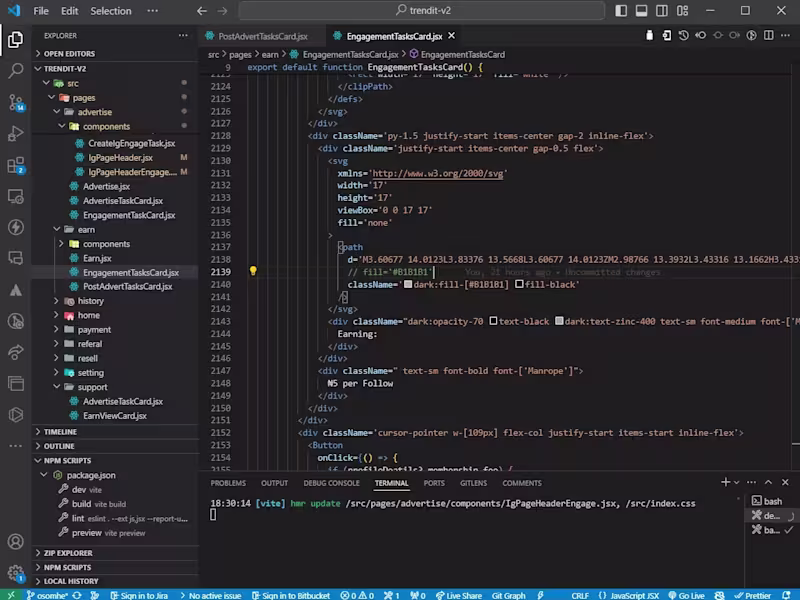Image resolution: width=800 pixels, height=600 pixels.
Task: Expand the history folder
Action: point(90,301)
